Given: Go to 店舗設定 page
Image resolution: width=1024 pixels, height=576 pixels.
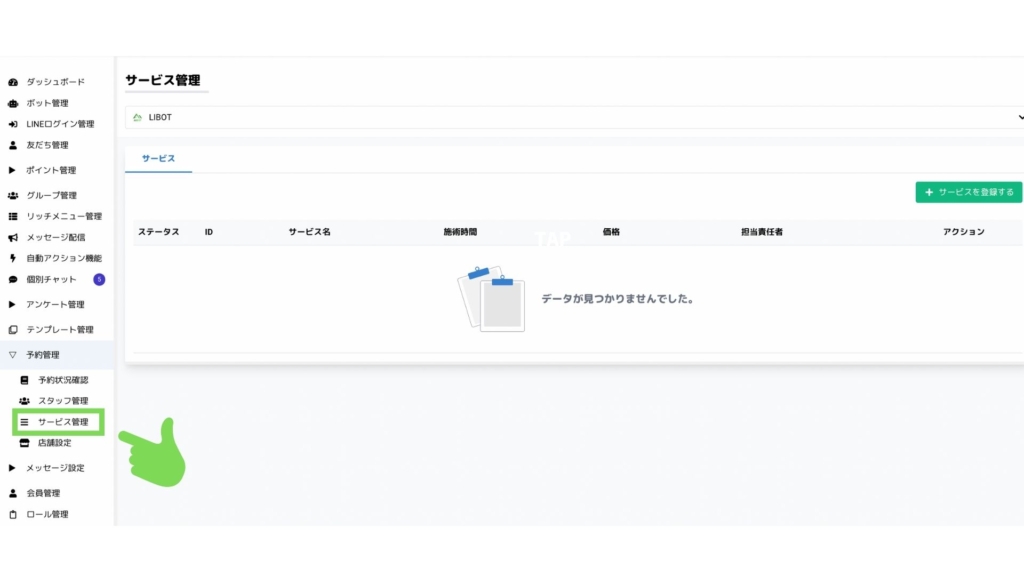Looking at the screenshot, I should click(54, 443).
